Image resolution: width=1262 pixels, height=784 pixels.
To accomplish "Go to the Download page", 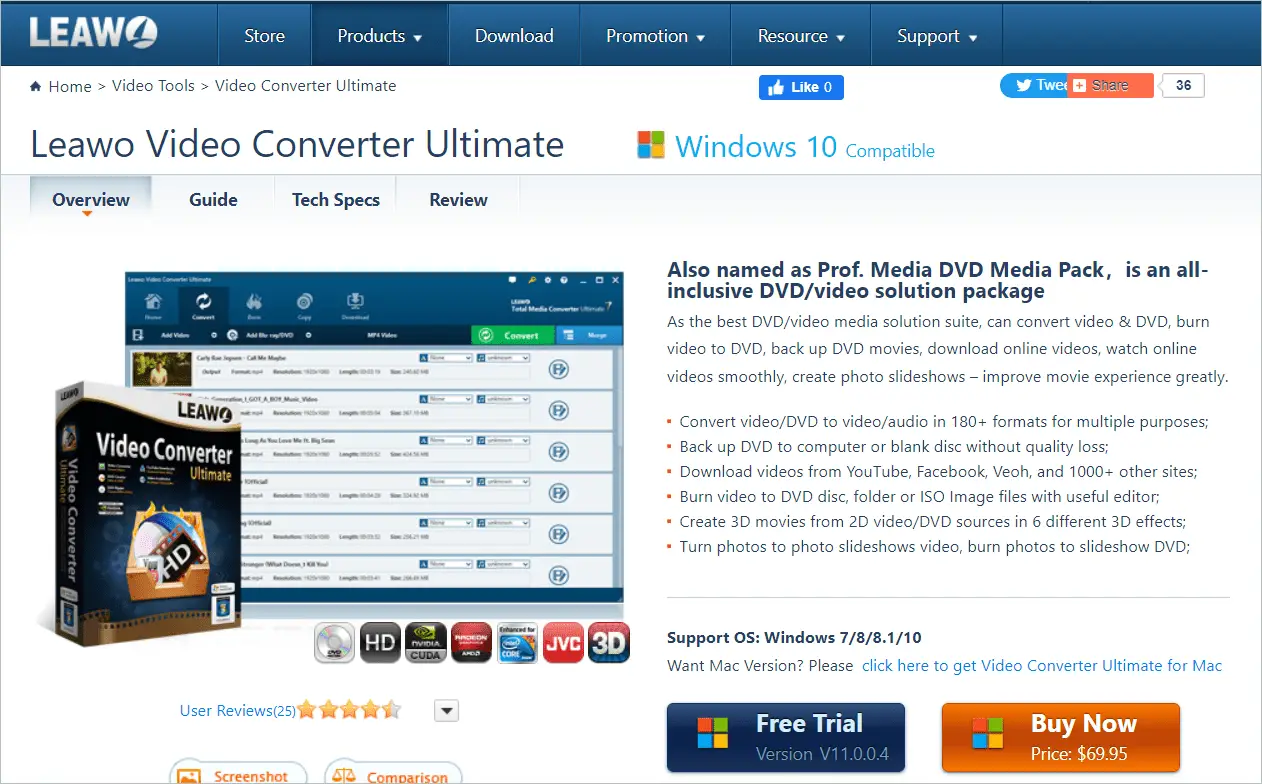I will pos(514,36).
